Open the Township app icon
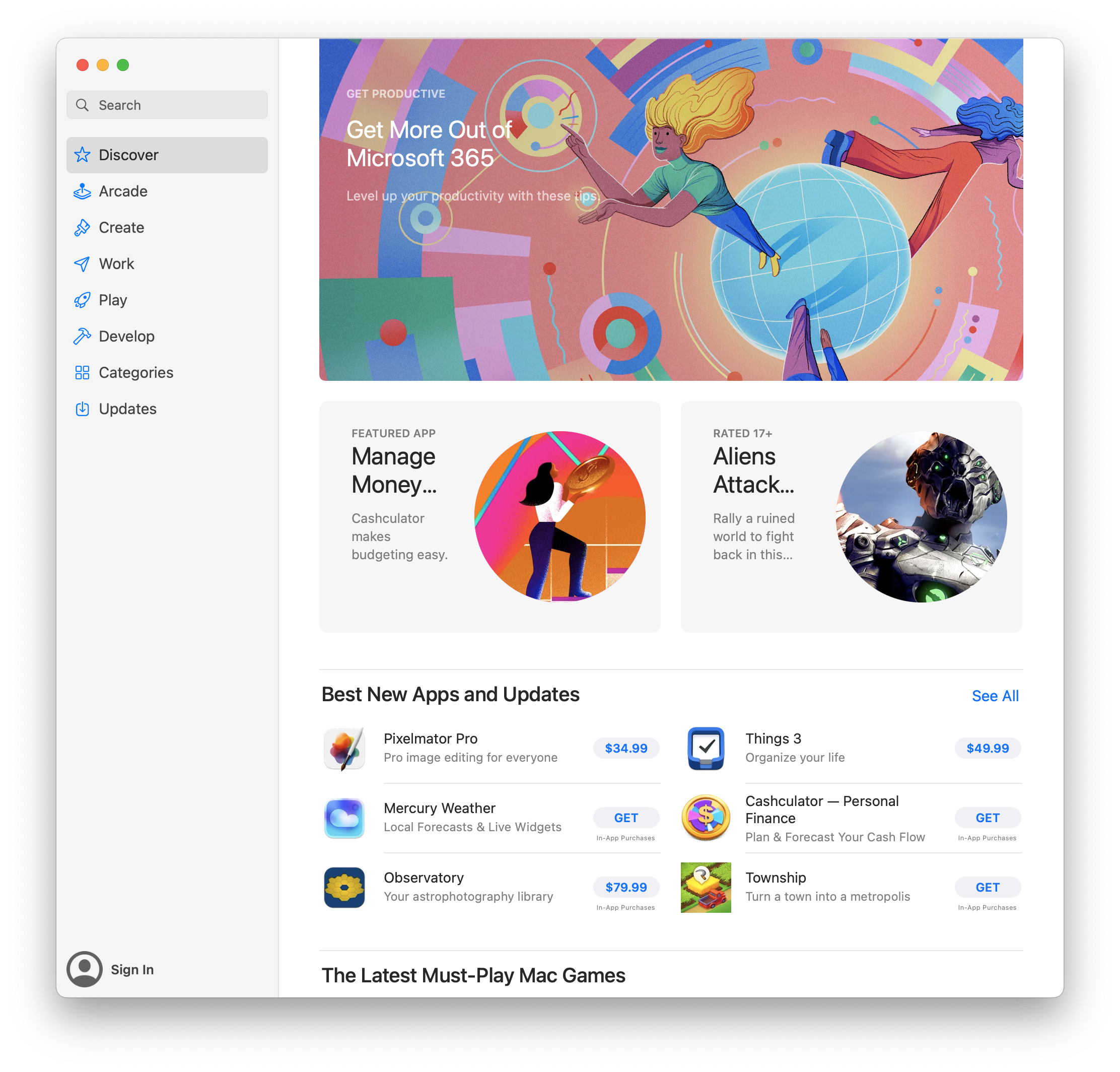 (x=706, y=888)
